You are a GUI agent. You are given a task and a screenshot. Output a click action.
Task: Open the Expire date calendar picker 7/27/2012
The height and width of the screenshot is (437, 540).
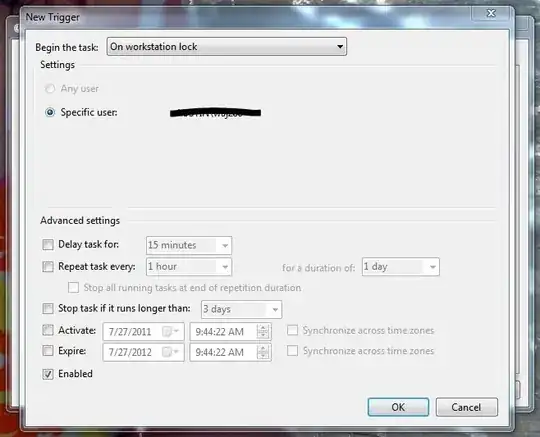170,352
